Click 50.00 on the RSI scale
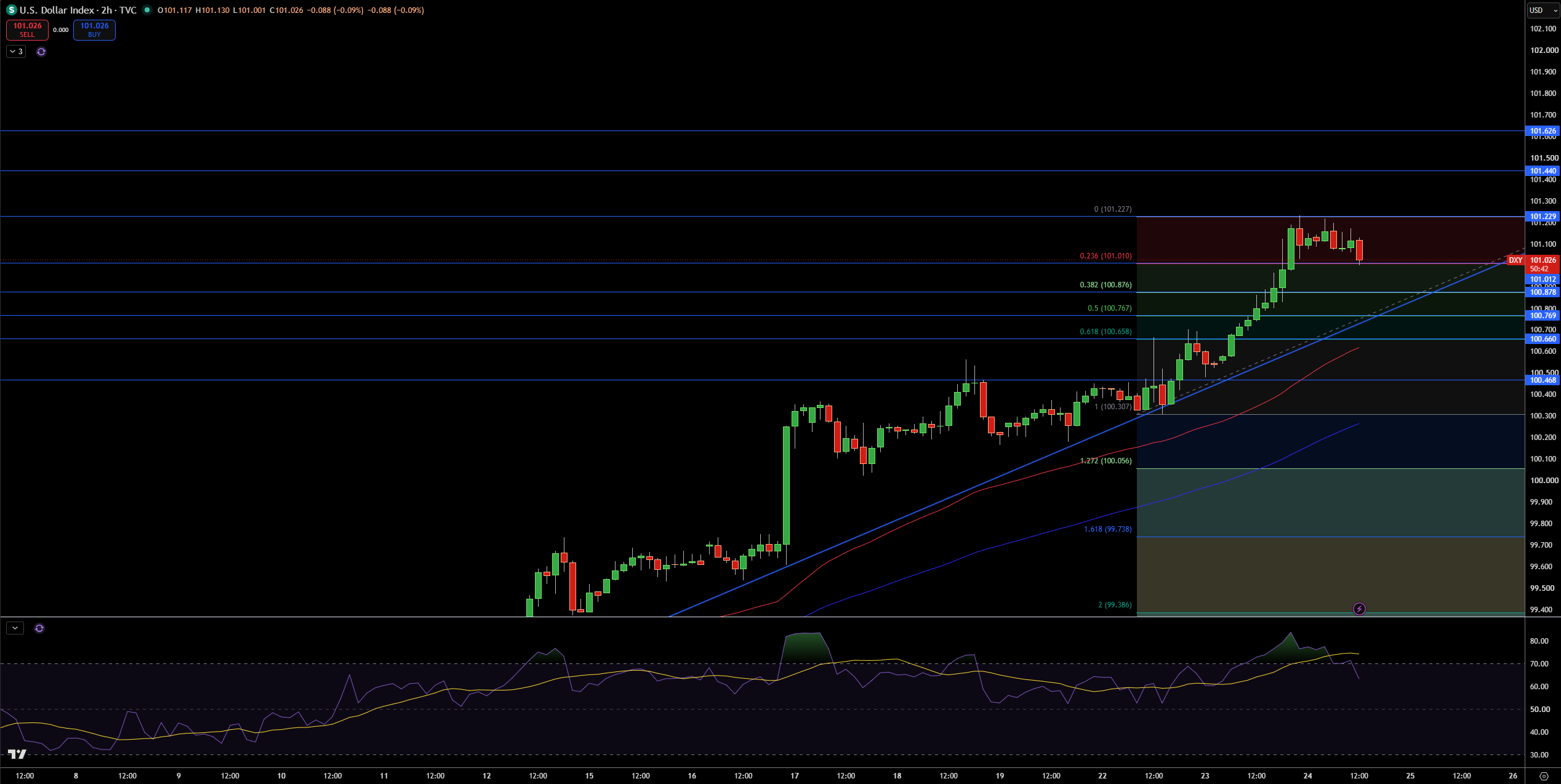Image resolution: width=1561 pixels, height=784 pixels. point(1539,710)
